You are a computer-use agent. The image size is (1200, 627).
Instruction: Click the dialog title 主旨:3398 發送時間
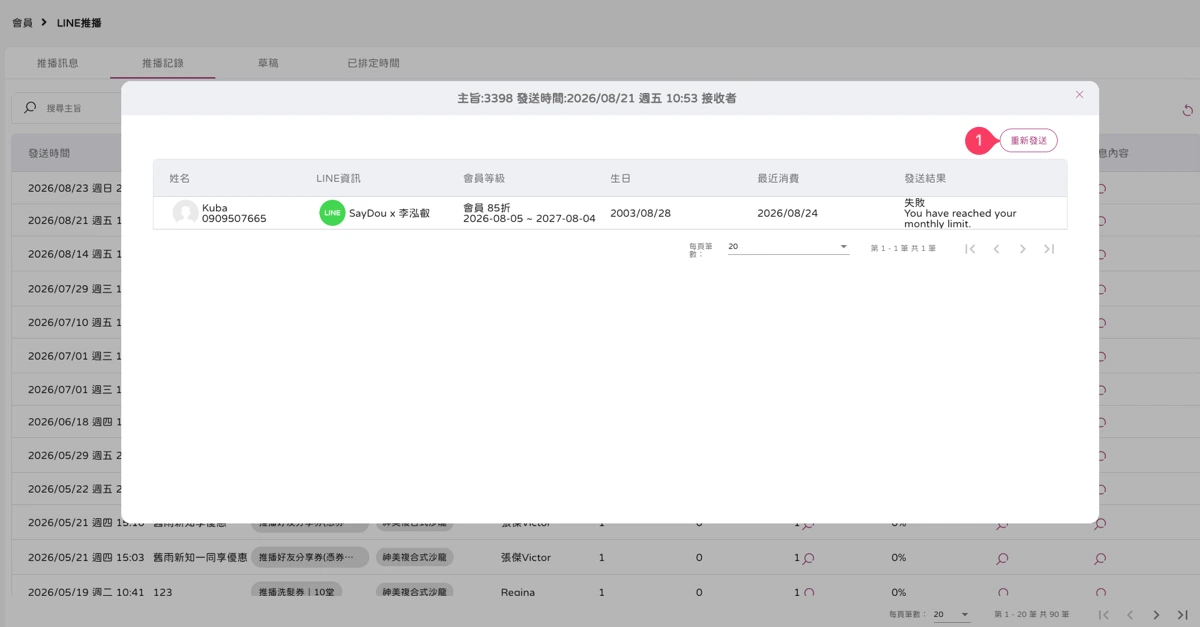pos(596,98)
